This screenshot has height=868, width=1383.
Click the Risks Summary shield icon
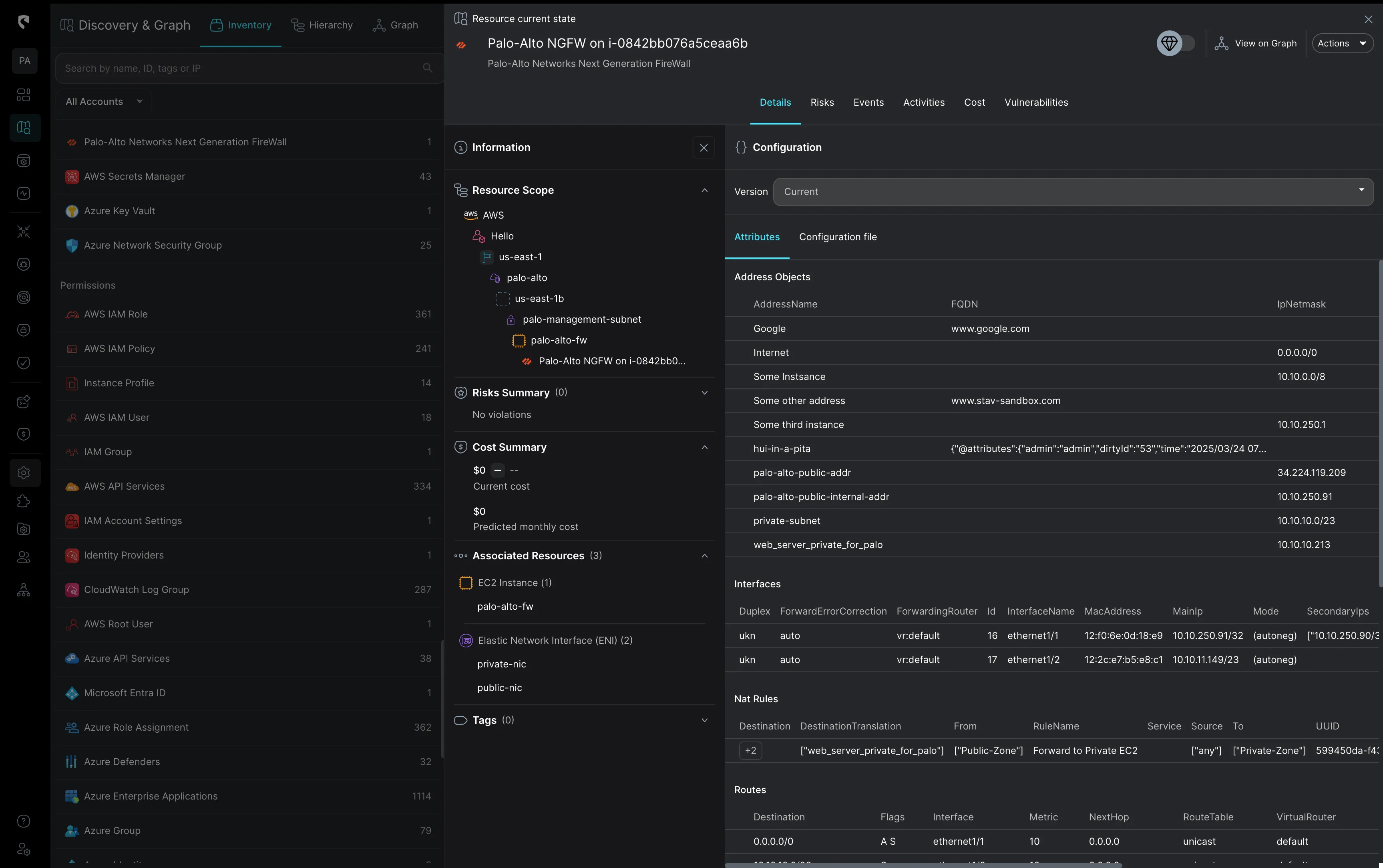pos(460,393)
